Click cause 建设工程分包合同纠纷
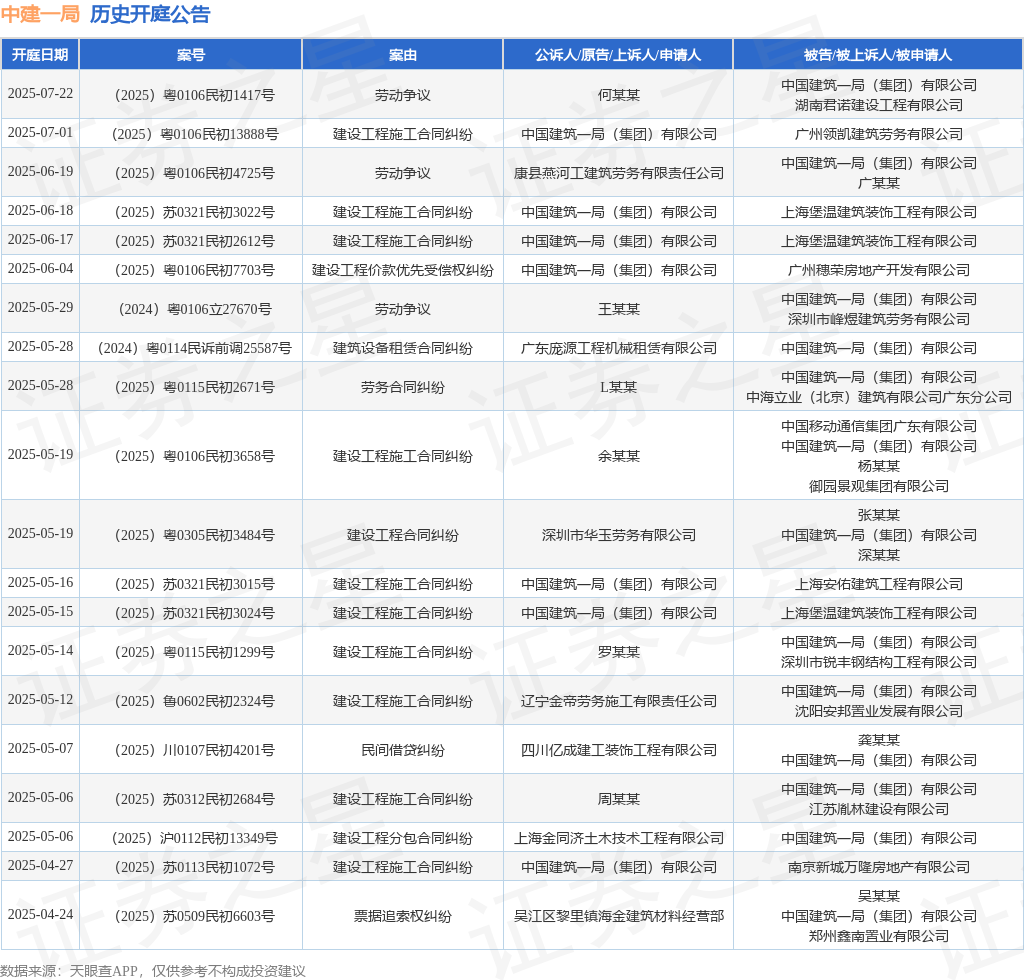The width and height of the screenshot is (1024, 980). pos(402,838)
